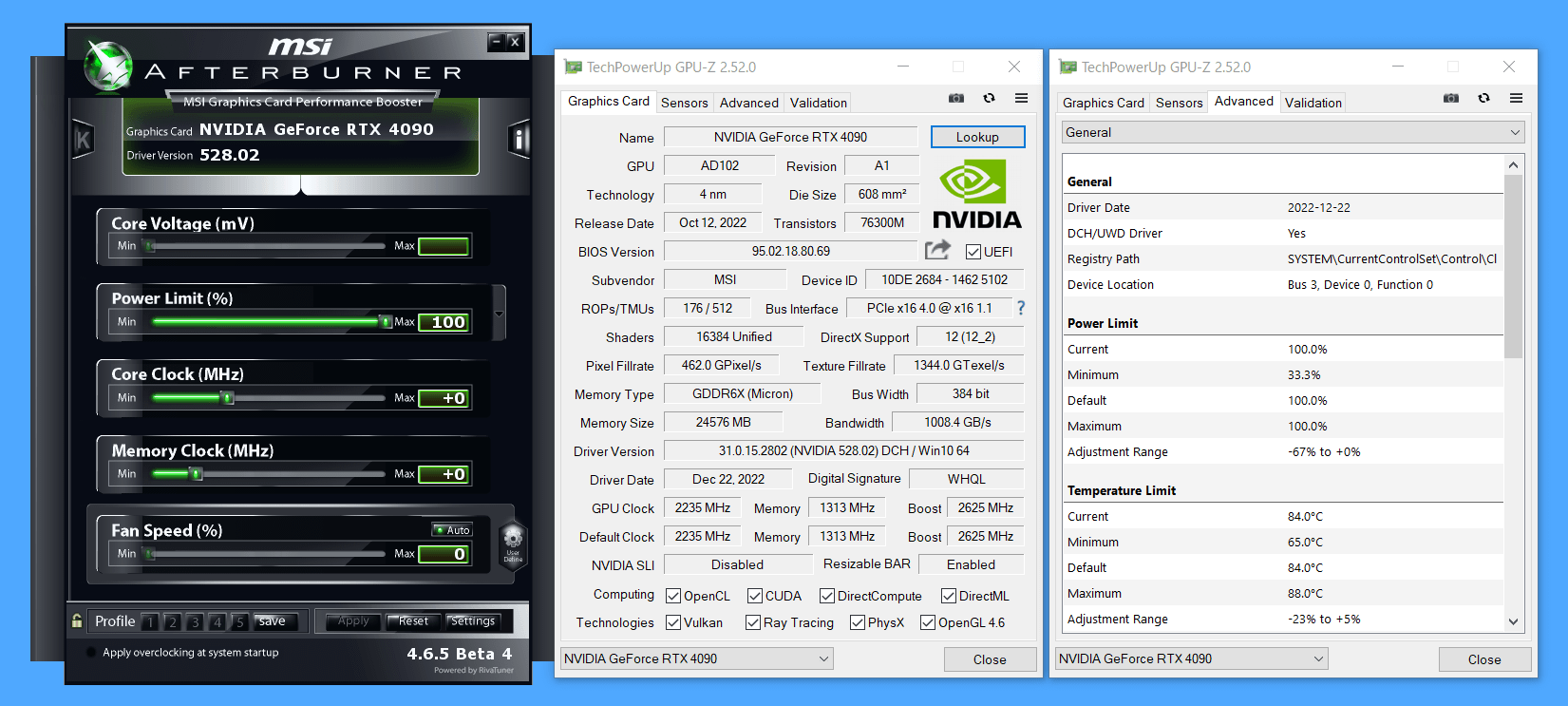
Task: Toggle the OpenGL 4.6 checkbox
Action: point(928,622)
